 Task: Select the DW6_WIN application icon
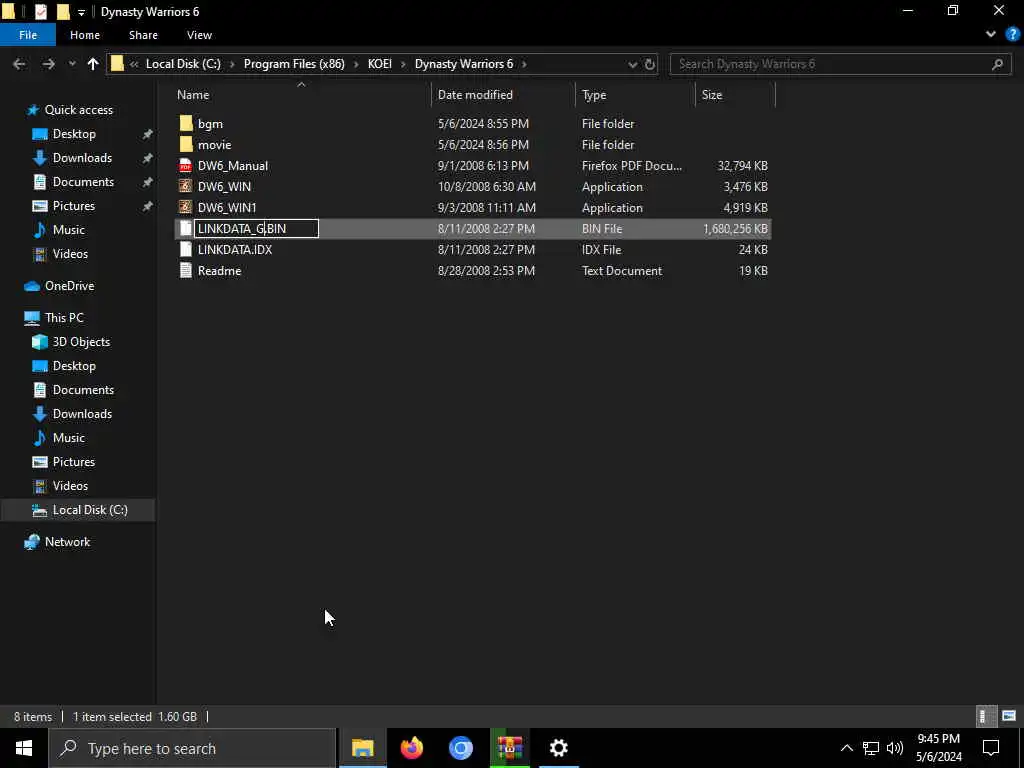[x=186, y=187]
